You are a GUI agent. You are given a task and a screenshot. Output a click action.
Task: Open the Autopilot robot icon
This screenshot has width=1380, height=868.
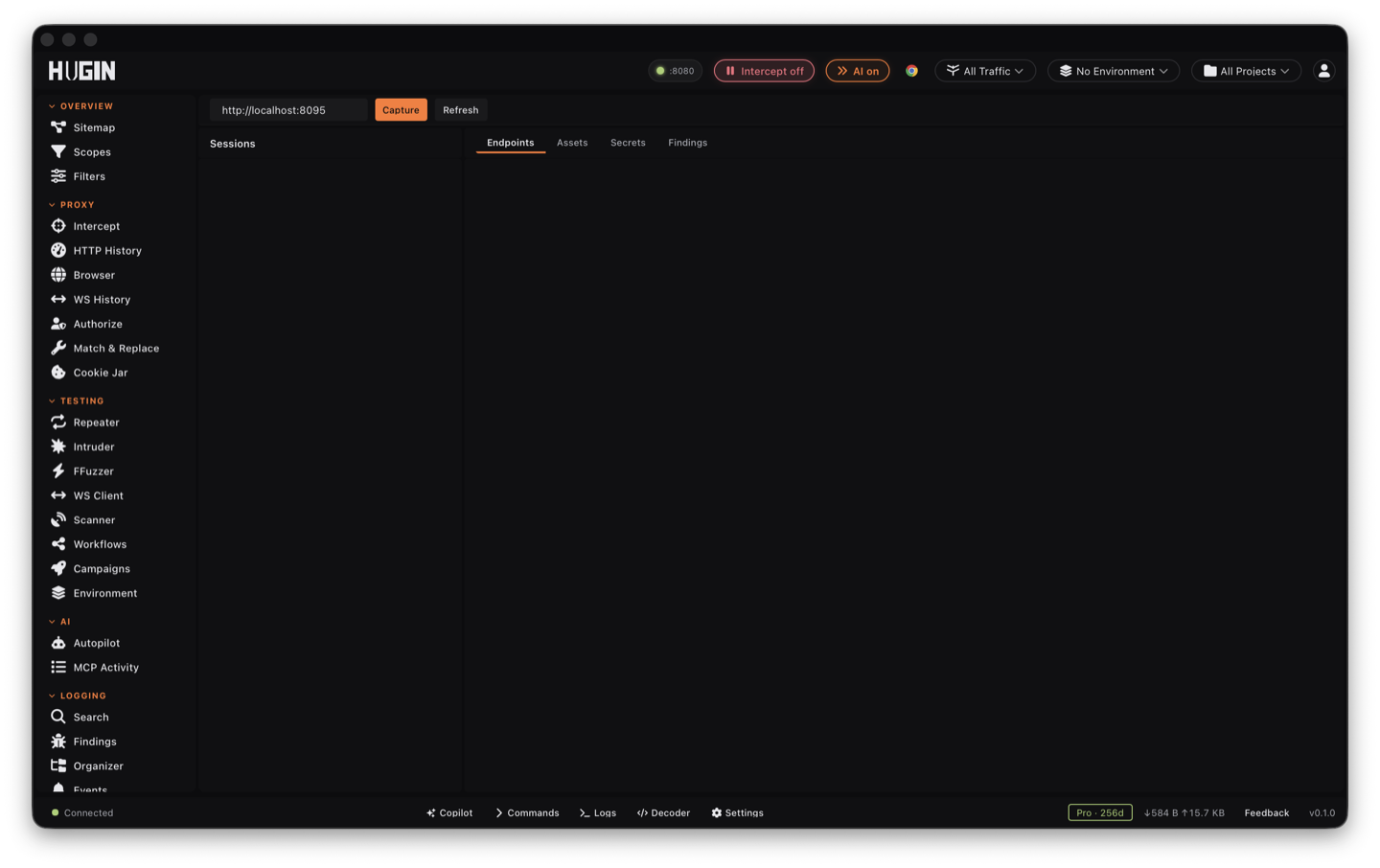58,643
